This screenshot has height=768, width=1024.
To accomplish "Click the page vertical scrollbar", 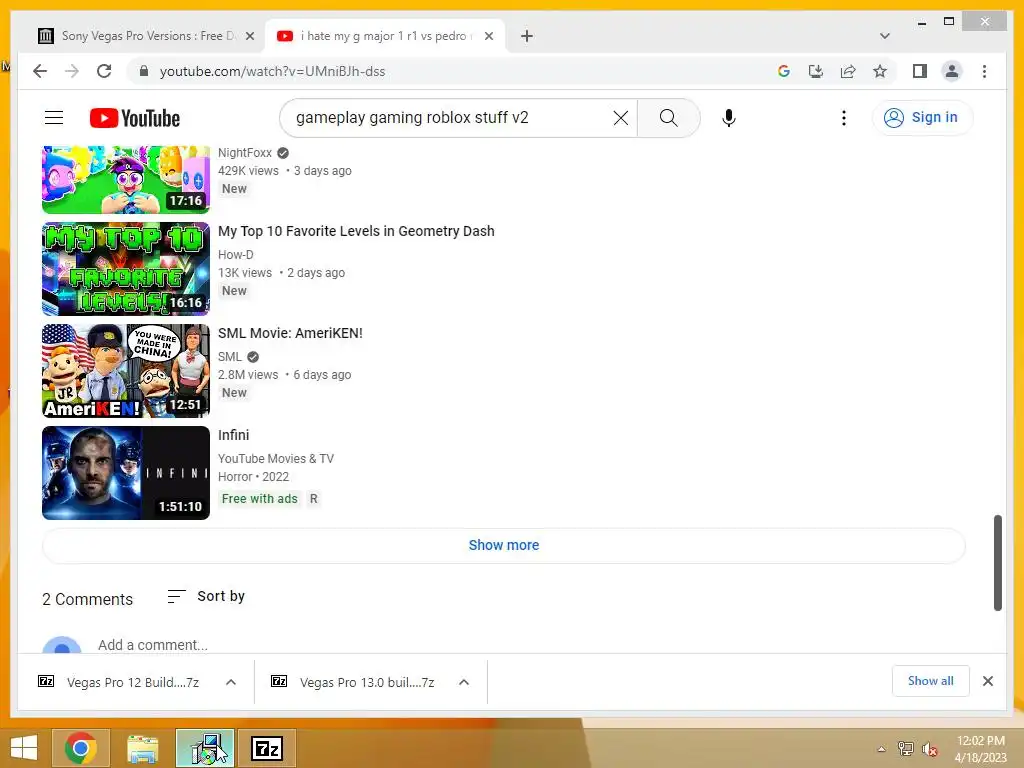I will click(x=997, y=562).
